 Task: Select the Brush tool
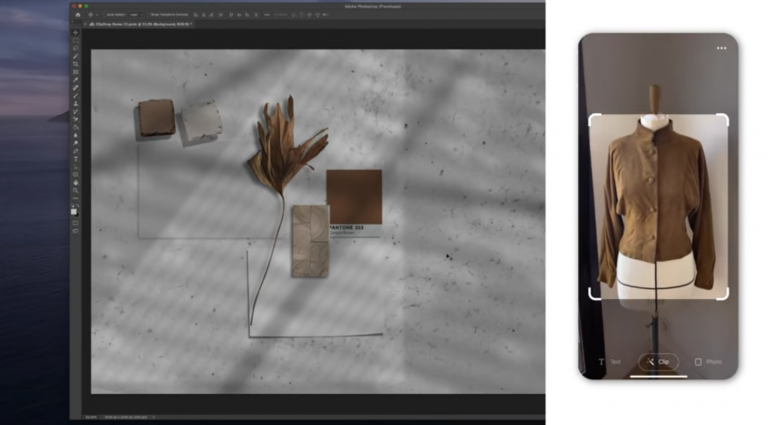click(x=75, y=95)
